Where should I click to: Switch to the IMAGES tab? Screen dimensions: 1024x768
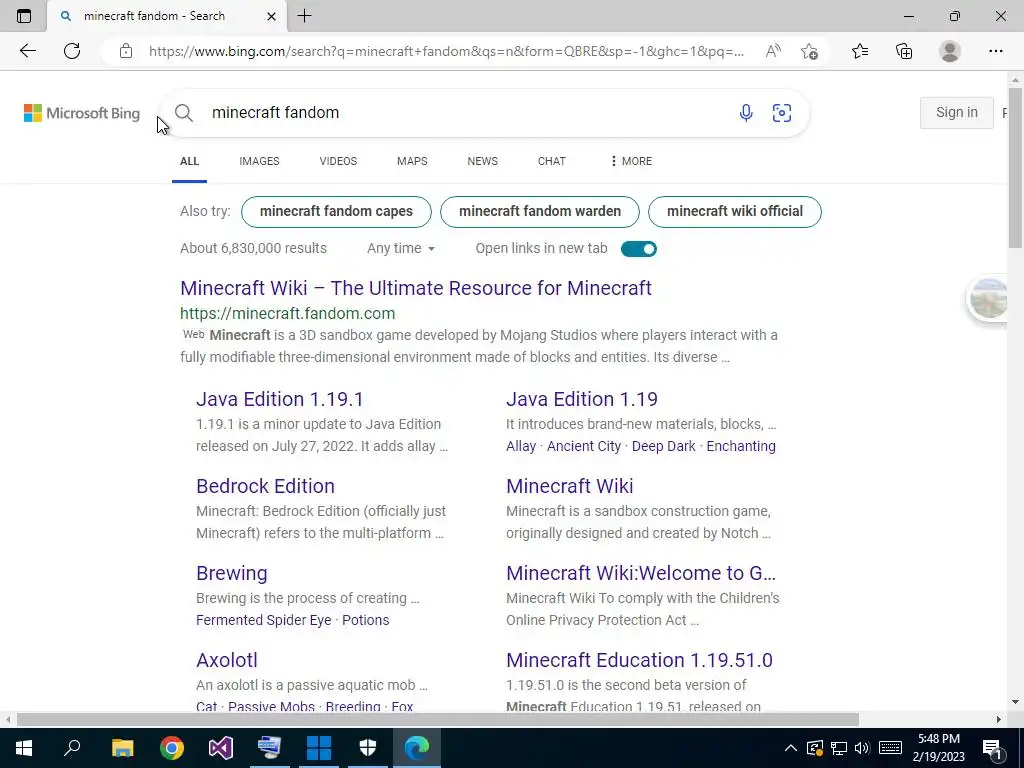259,161
